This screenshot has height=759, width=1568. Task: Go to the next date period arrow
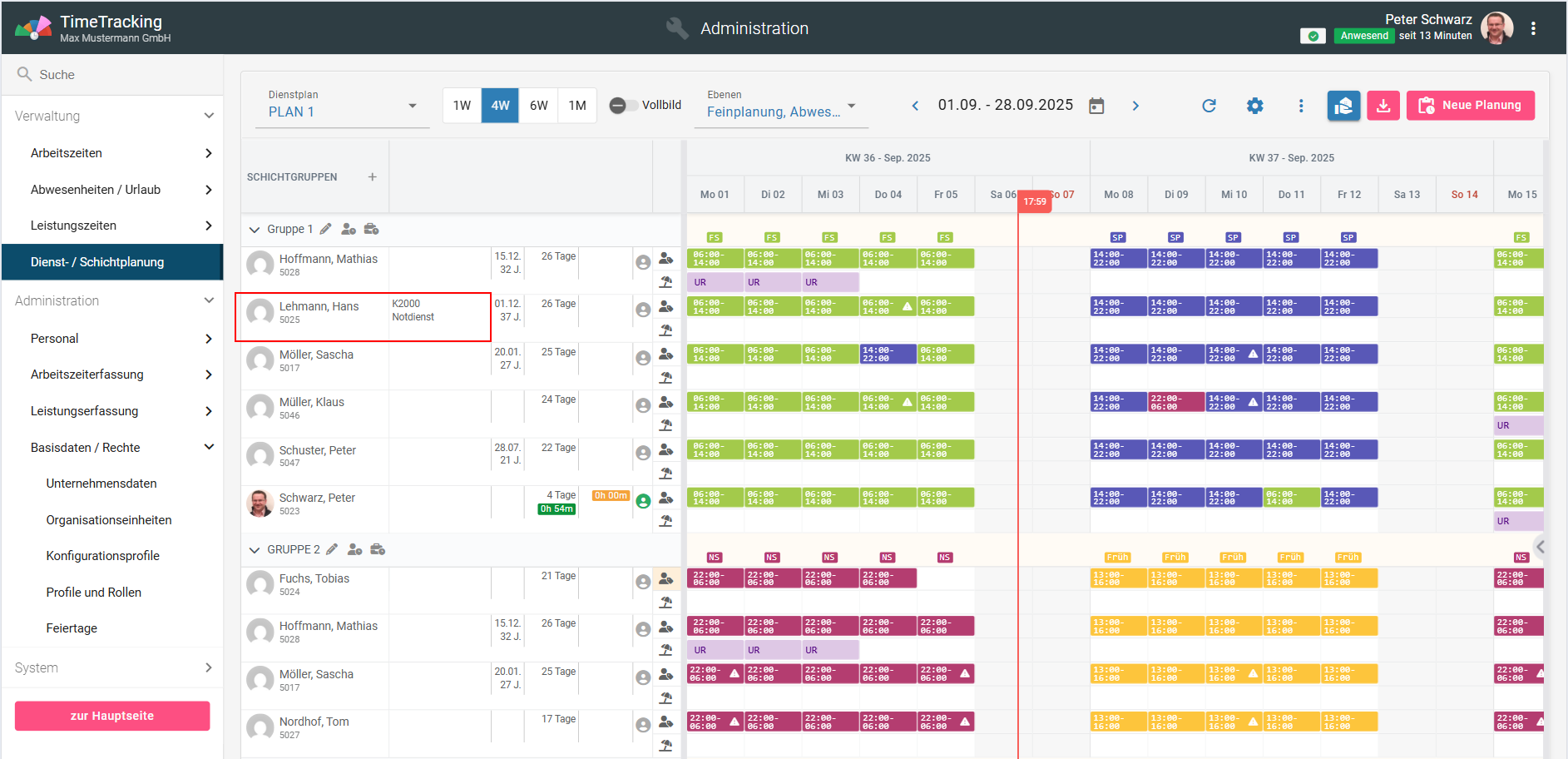(x=1135, y=106)
